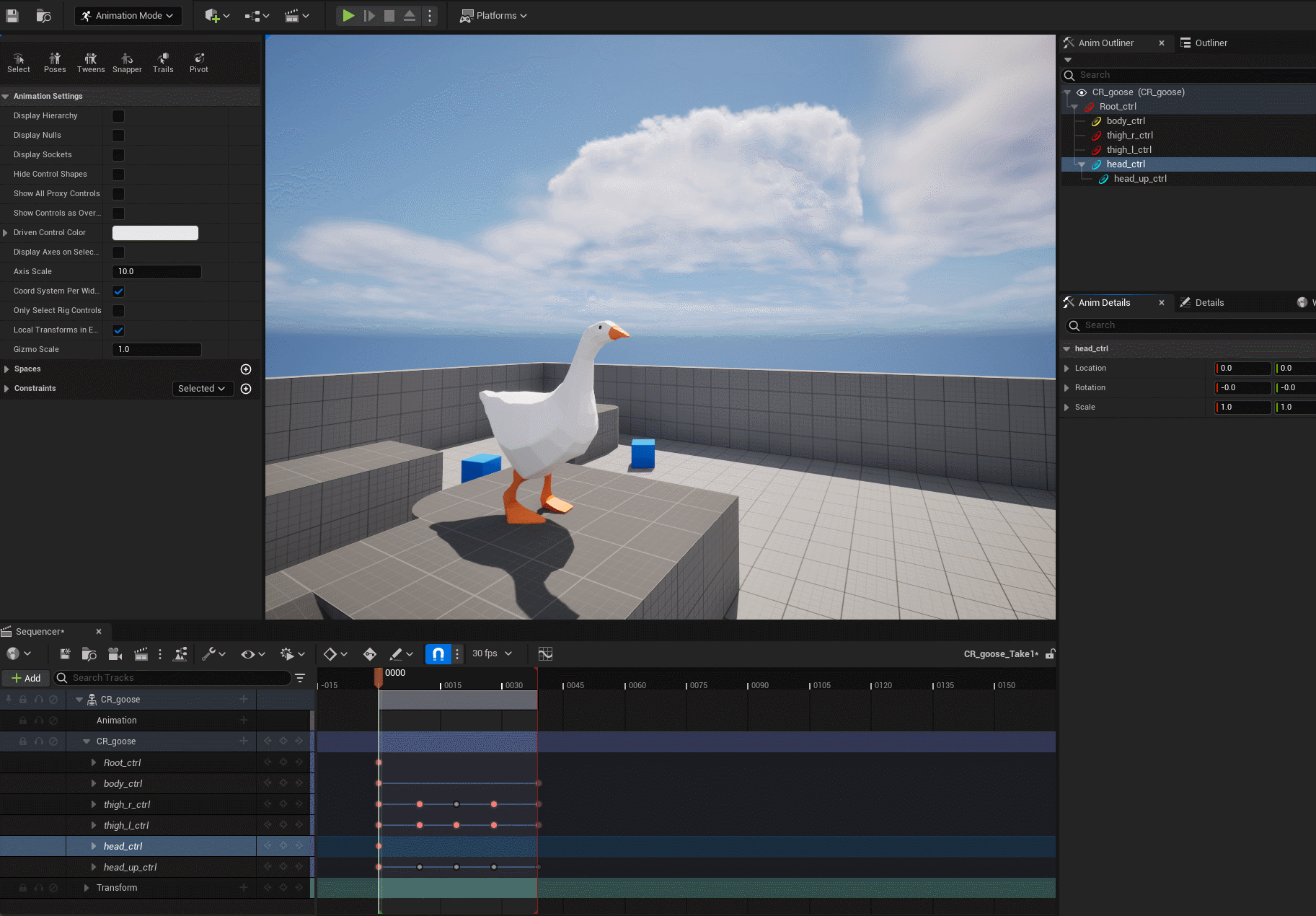Viewport: 1316px width, 916px height.
Task: Click the Sequencer render movie clapper icon
Action: point(141,654)
